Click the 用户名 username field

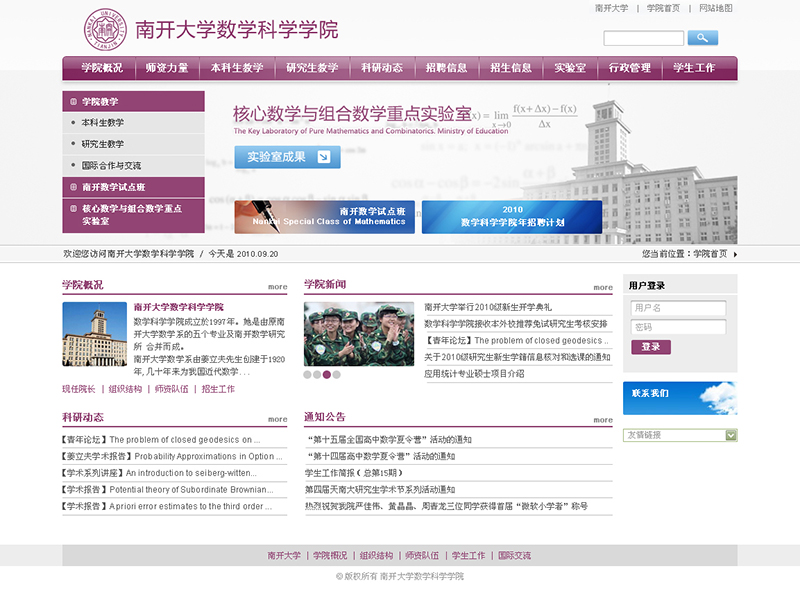pyautogui.click(x=678, y=308)
